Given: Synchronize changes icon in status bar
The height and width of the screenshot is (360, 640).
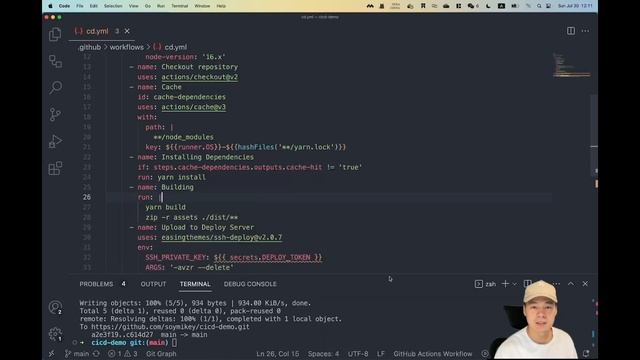Looking at the screenshot, I should pyautogui.click(x=96, y=354).
